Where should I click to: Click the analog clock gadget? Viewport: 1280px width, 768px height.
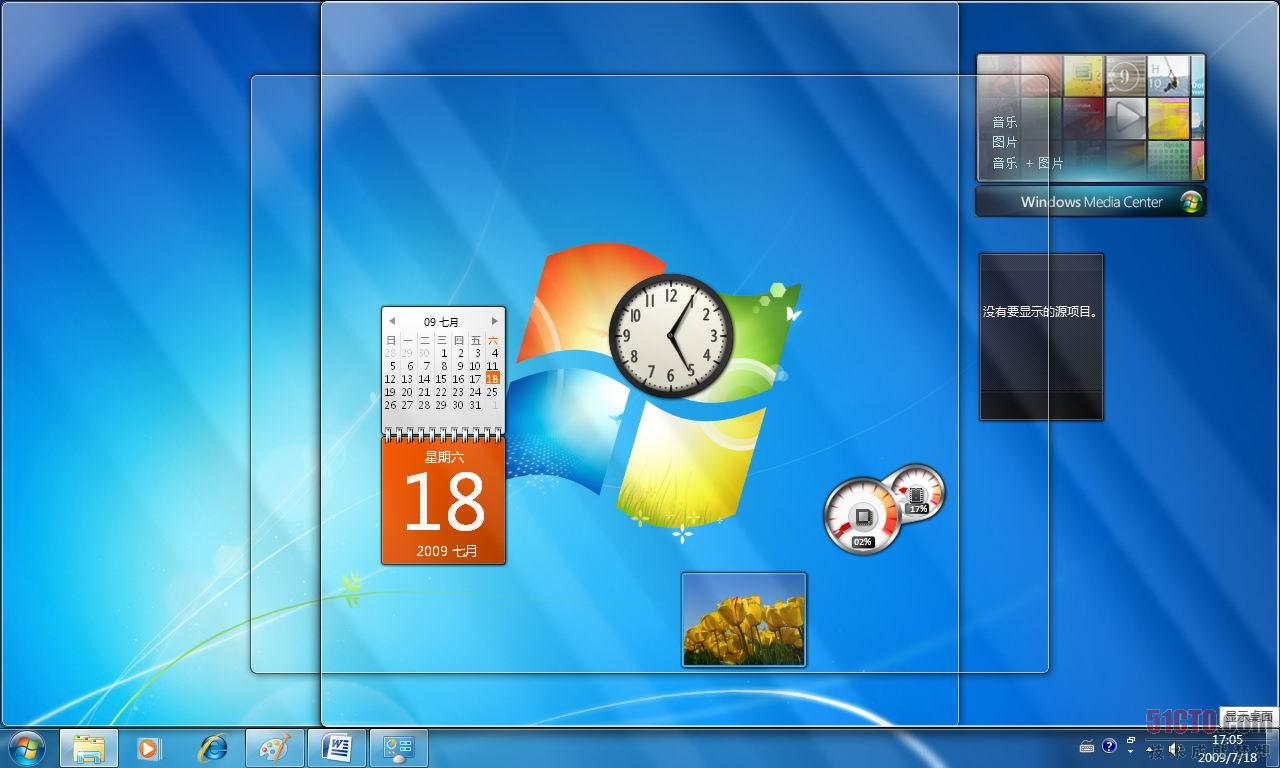coord(671,335)
